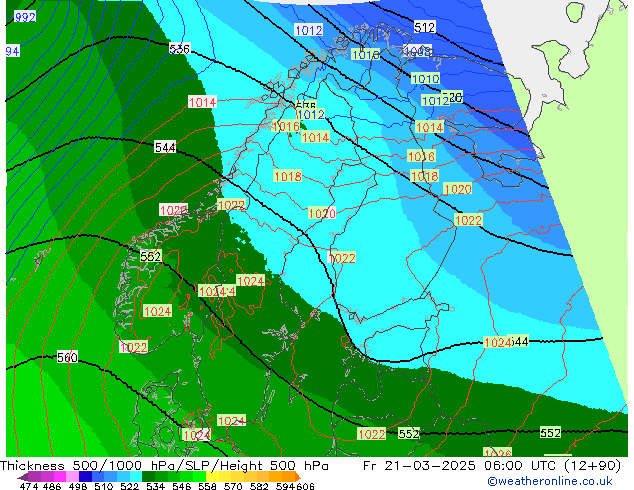Open the weatheronline.co.uk copyright link
This screenshot has width=634, height=490.
pos(550,481)
